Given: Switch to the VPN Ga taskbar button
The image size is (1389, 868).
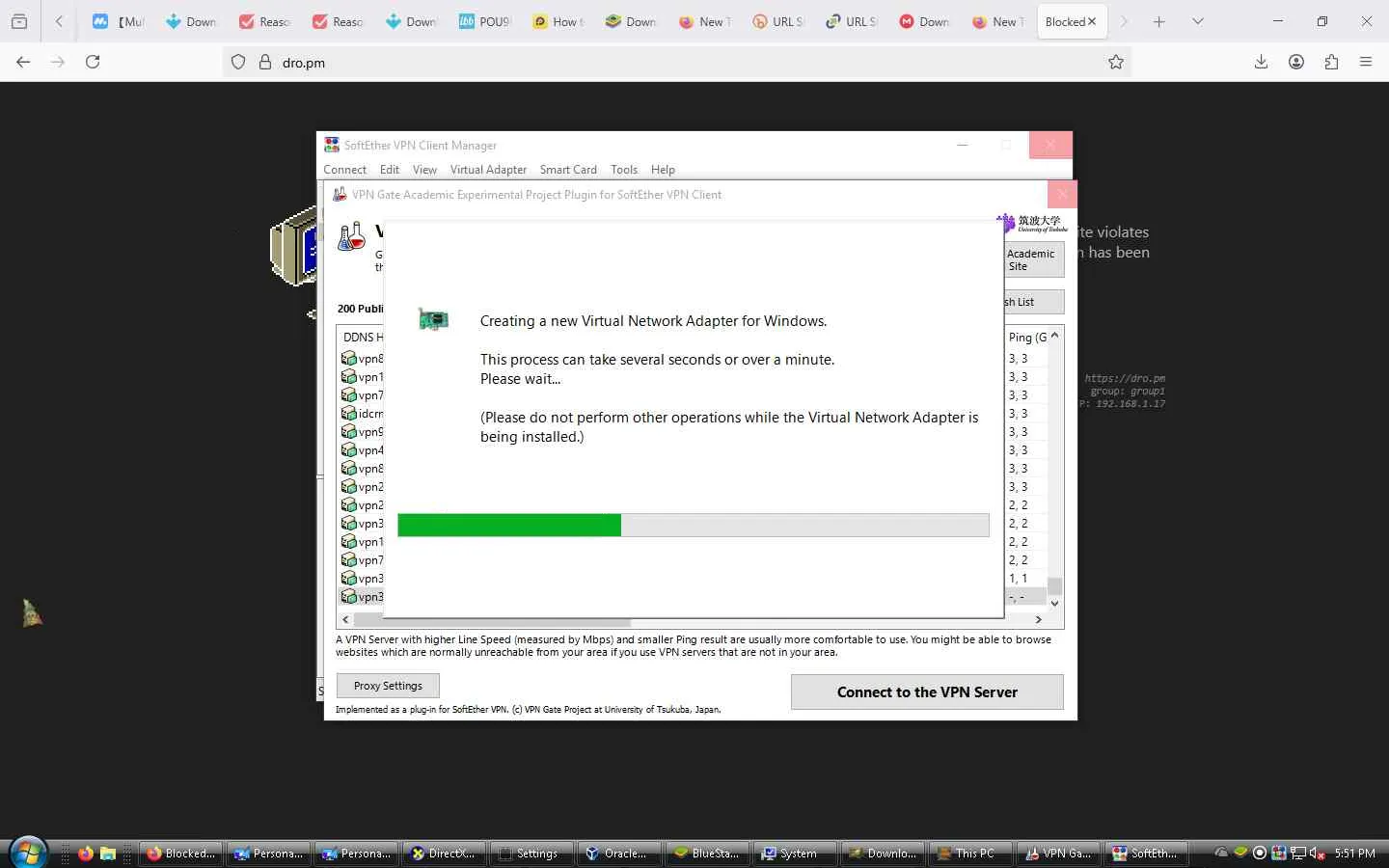Looking at the screenshot, I should pyautogui.click(x=1058, y=854).
